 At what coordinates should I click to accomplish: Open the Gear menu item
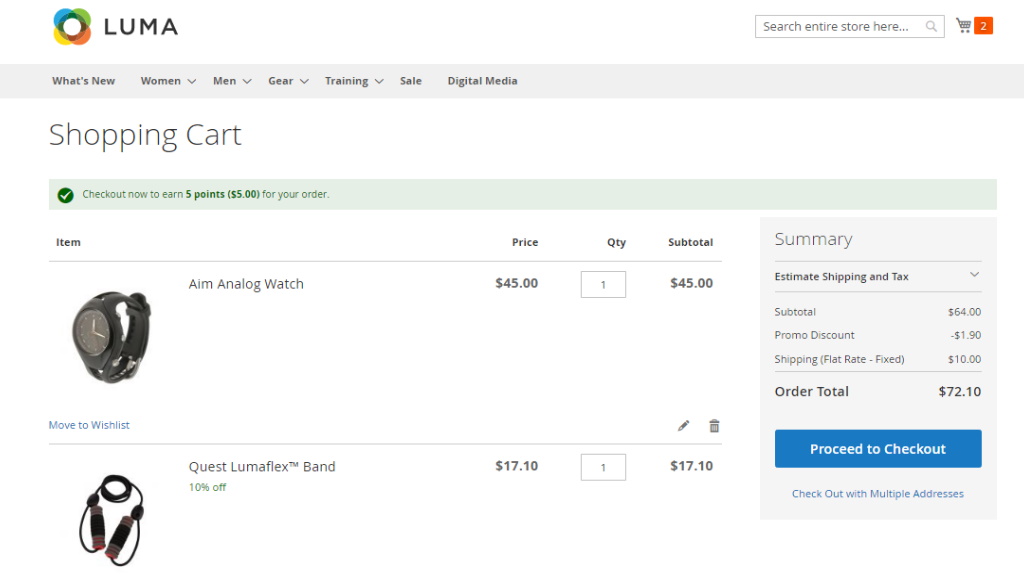tap(281, 81)
